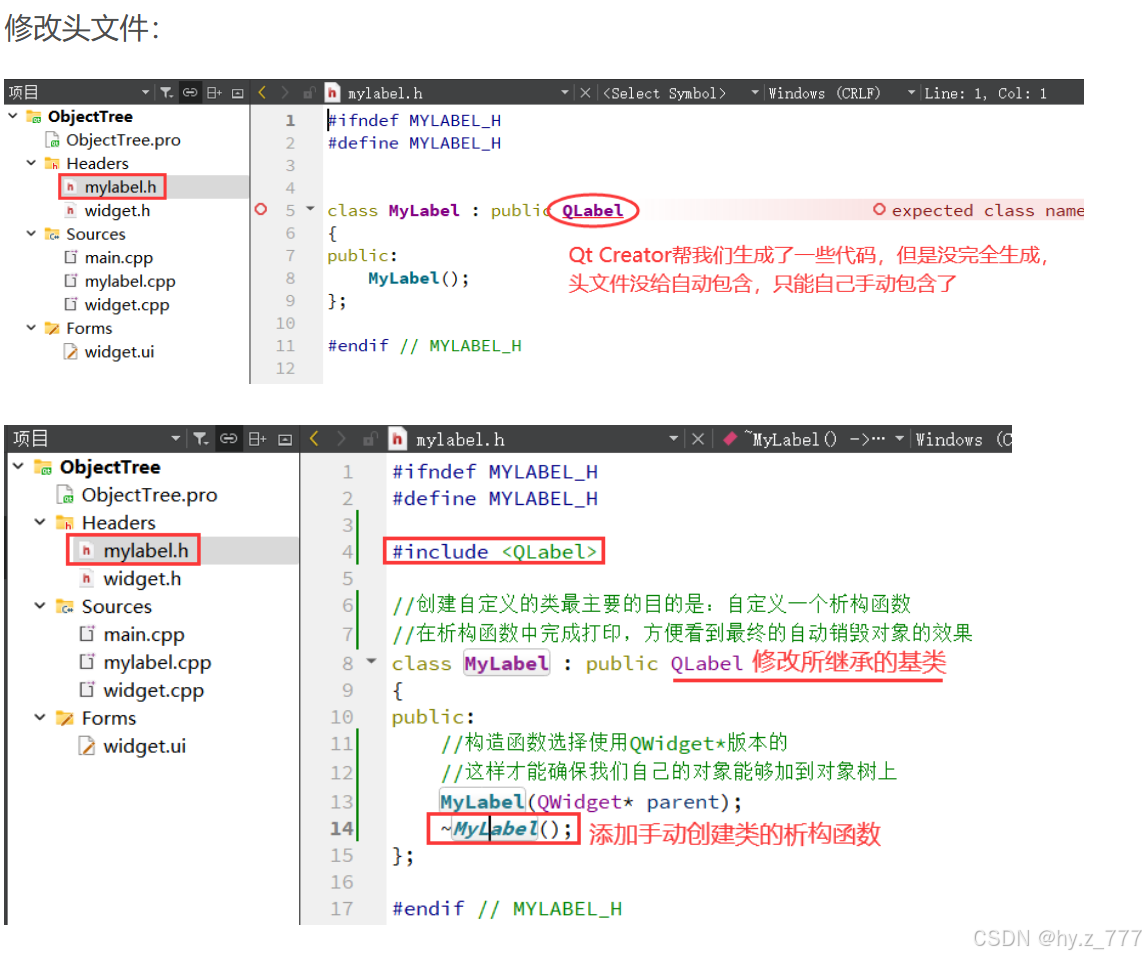1146x958 pixels.
Task: Click filter icon in top project panel
Action: pyautogui.click(x=167, y=92)
